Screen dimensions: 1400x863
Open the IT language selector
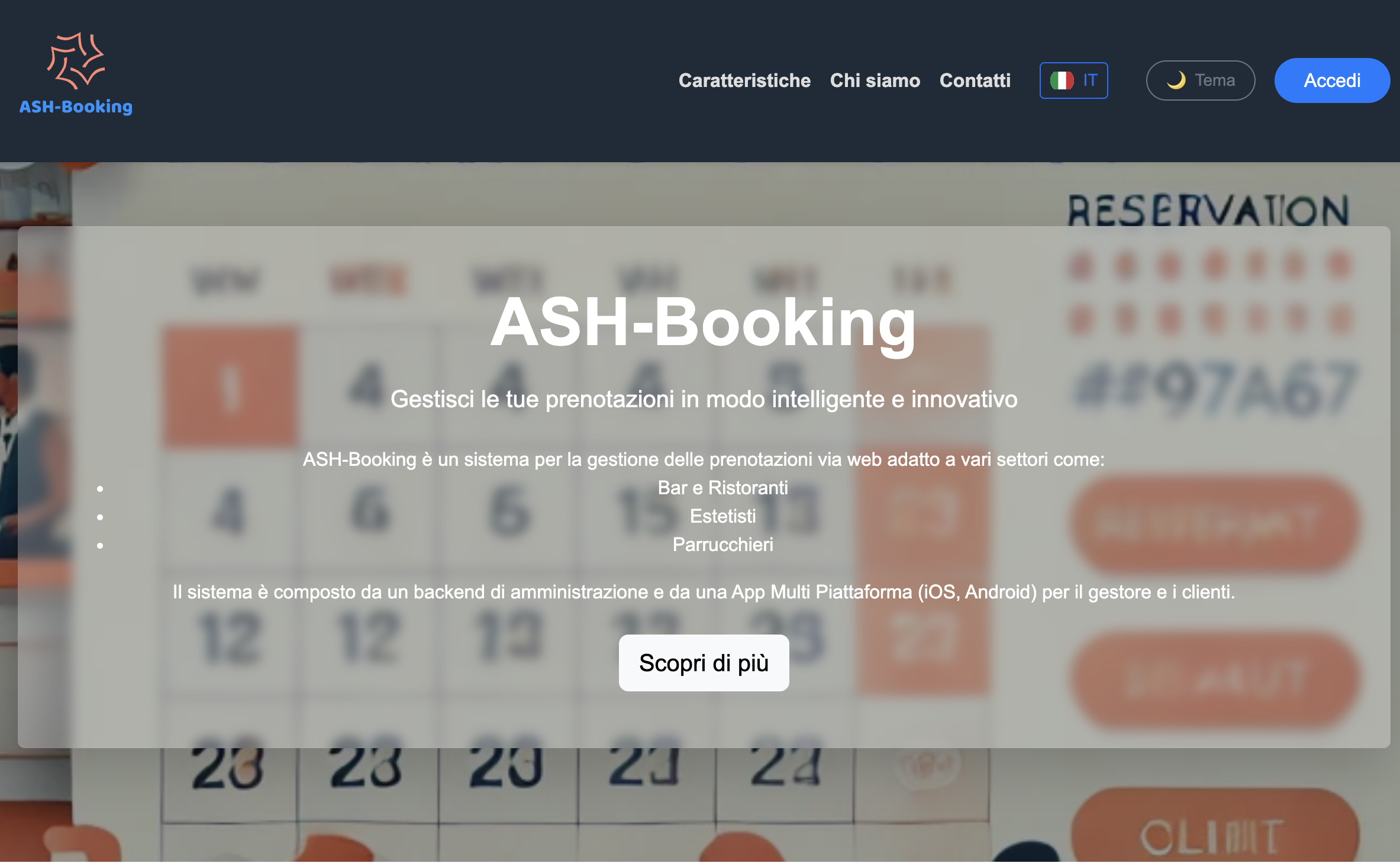tap(1073, 80)
